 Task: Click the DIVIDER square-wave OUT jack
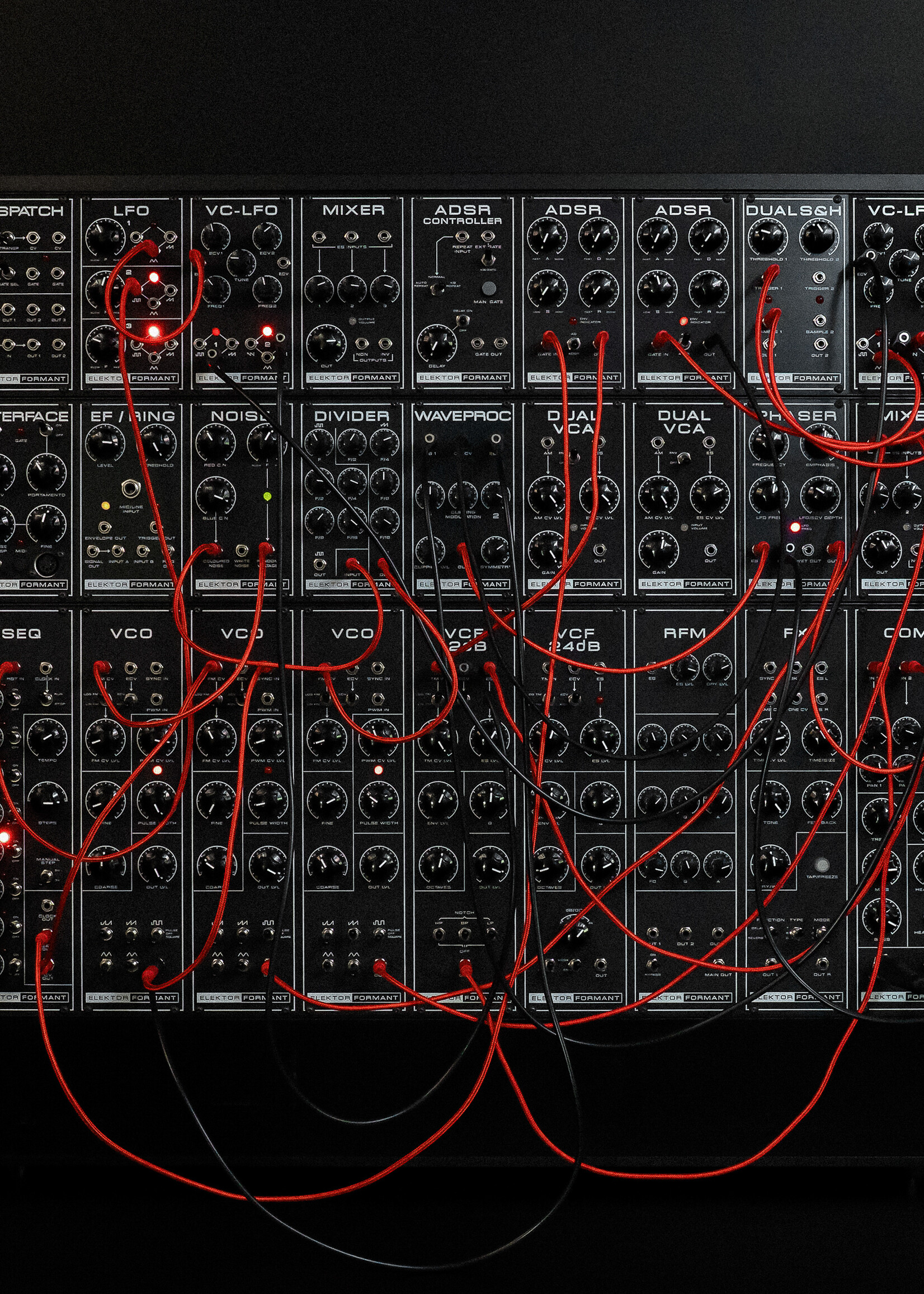[320, 564]
